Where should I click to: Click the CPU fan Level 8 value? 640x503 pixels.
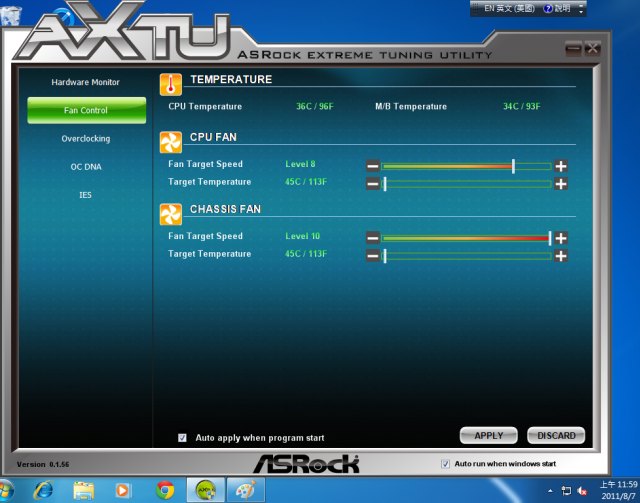click(x=300, y=164)
